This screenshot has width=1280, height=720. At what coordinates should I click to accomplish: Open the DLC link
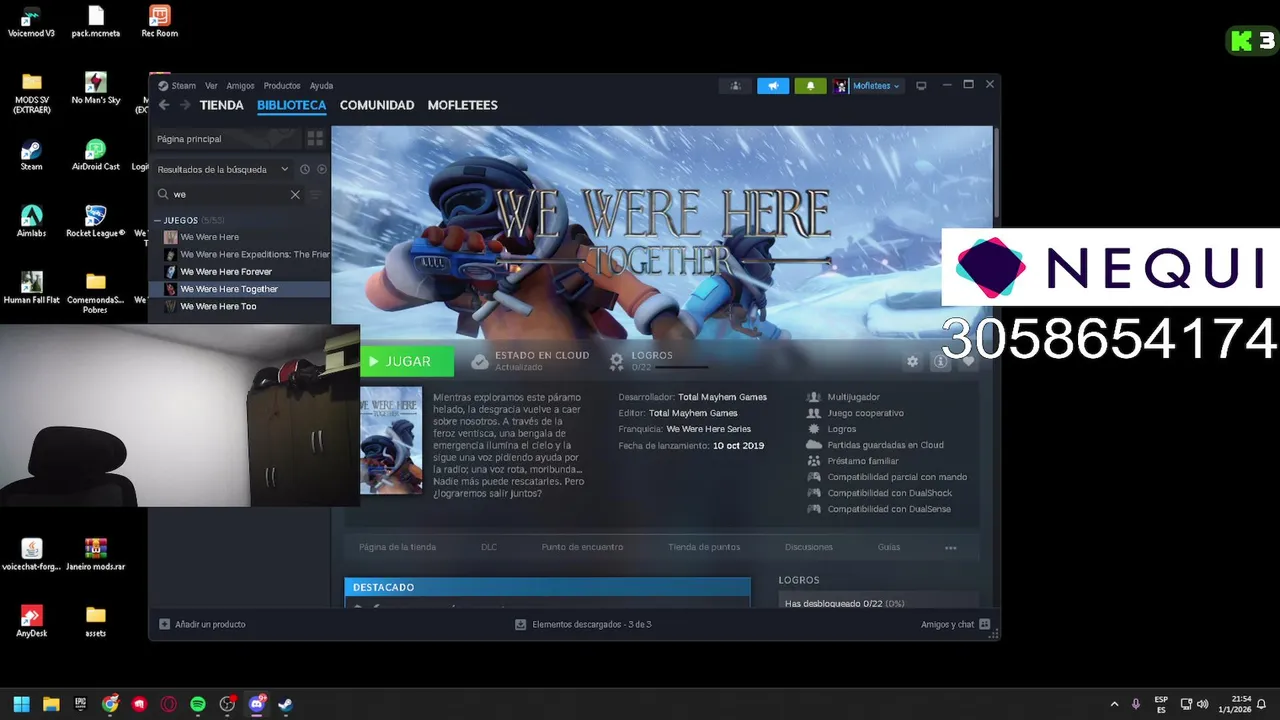pos(489,547)
